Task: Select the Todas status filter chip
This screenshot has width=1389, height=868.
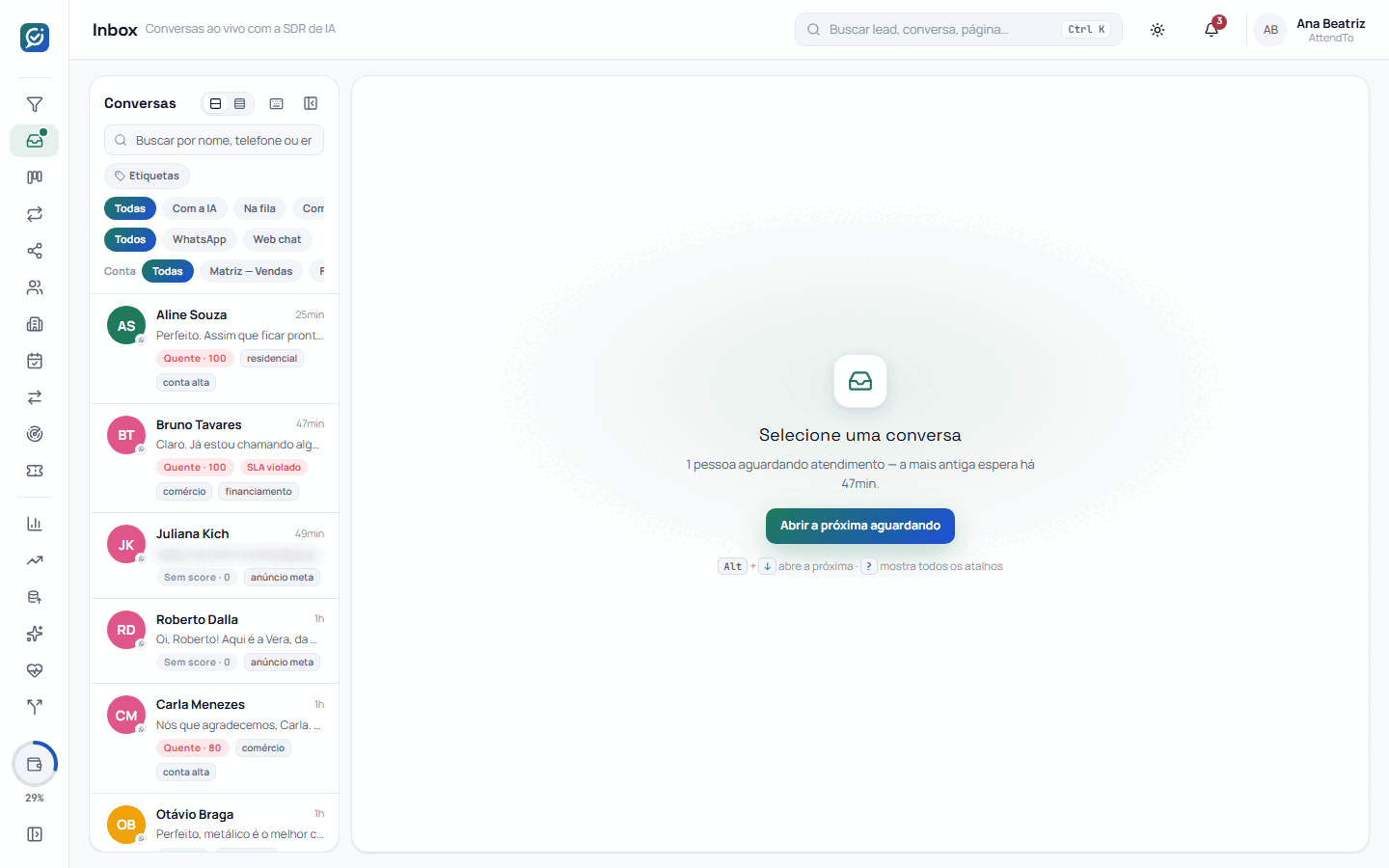Action: (130, 208)
